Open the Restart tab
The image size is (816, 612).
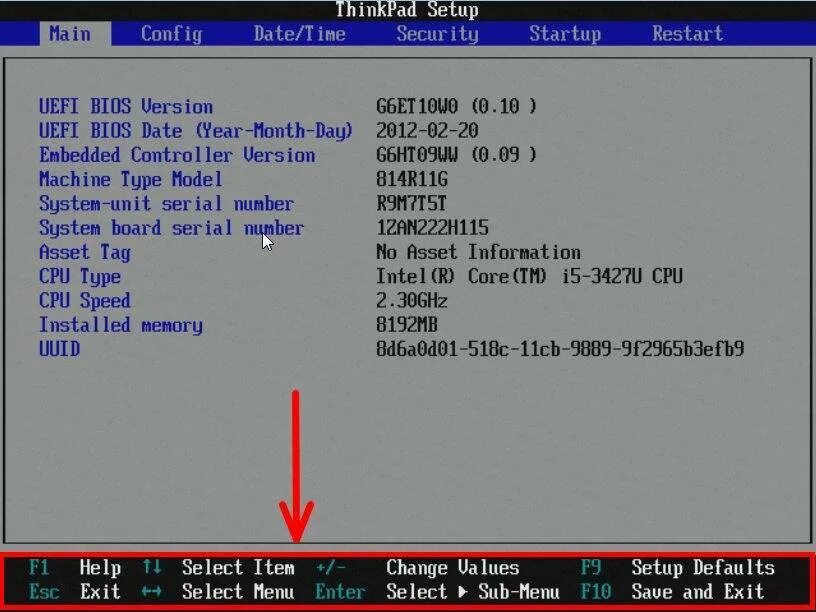pyautogui.click(x=687, y=34)
